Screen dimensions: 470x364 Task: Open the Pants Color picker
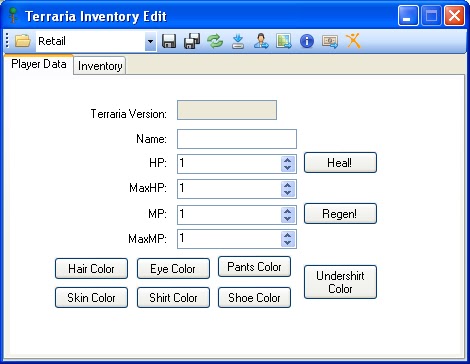point(254,267)
